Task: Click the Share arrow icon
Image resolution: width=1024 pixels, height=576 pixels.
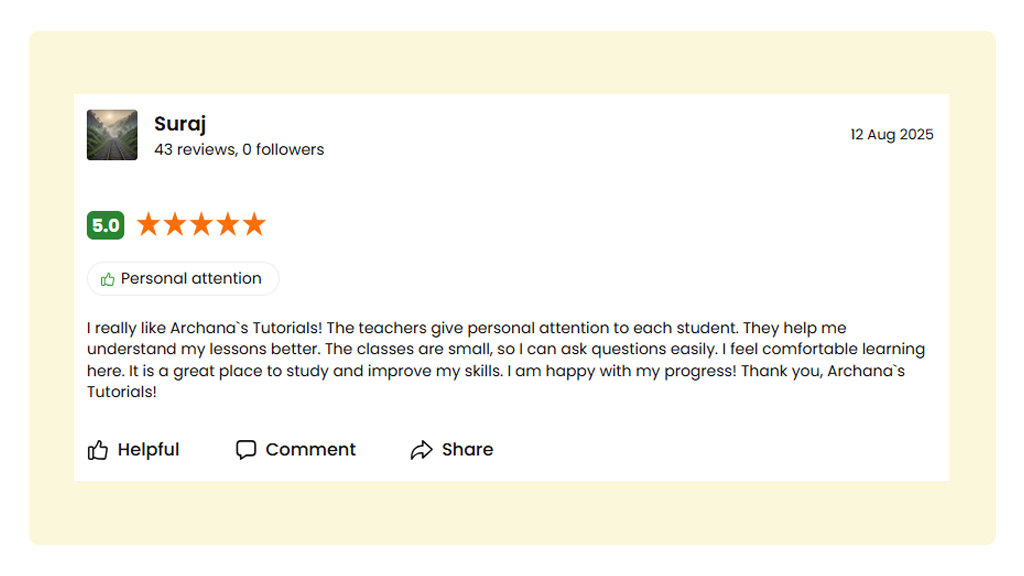Action: pos(421,450)
